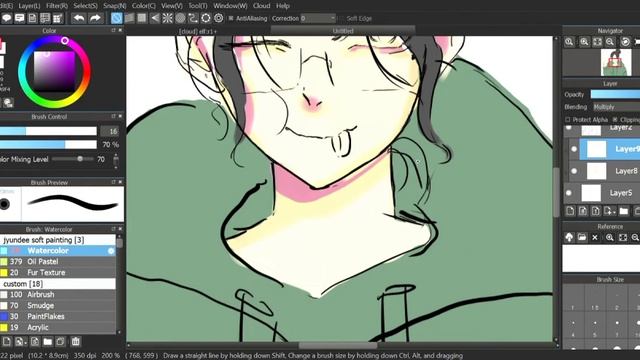The image size is (640, 360).
Task: Open brush folder icon in brush panel
Action: pos(48,341)
